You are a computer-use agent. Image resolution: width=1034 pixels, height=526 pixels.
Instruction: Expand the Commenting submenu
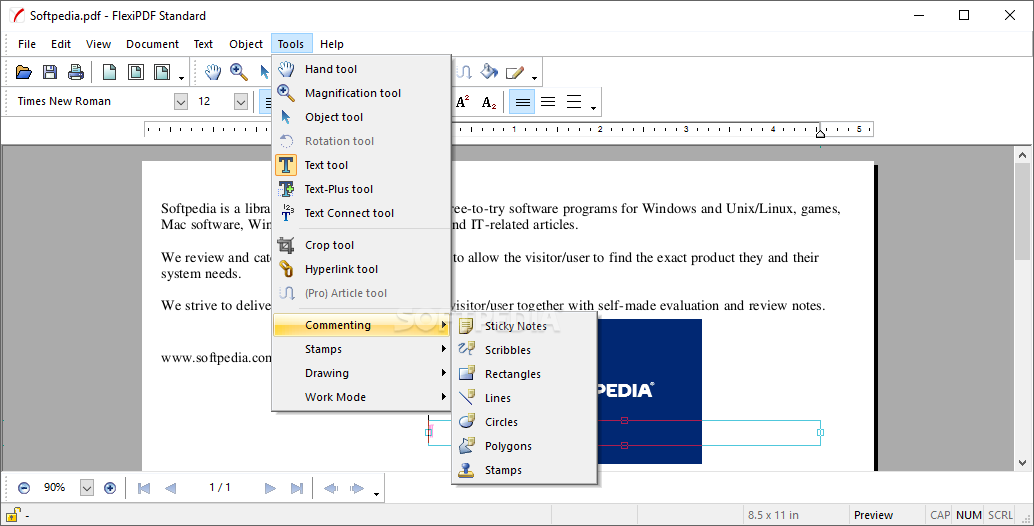pos(361,325)
